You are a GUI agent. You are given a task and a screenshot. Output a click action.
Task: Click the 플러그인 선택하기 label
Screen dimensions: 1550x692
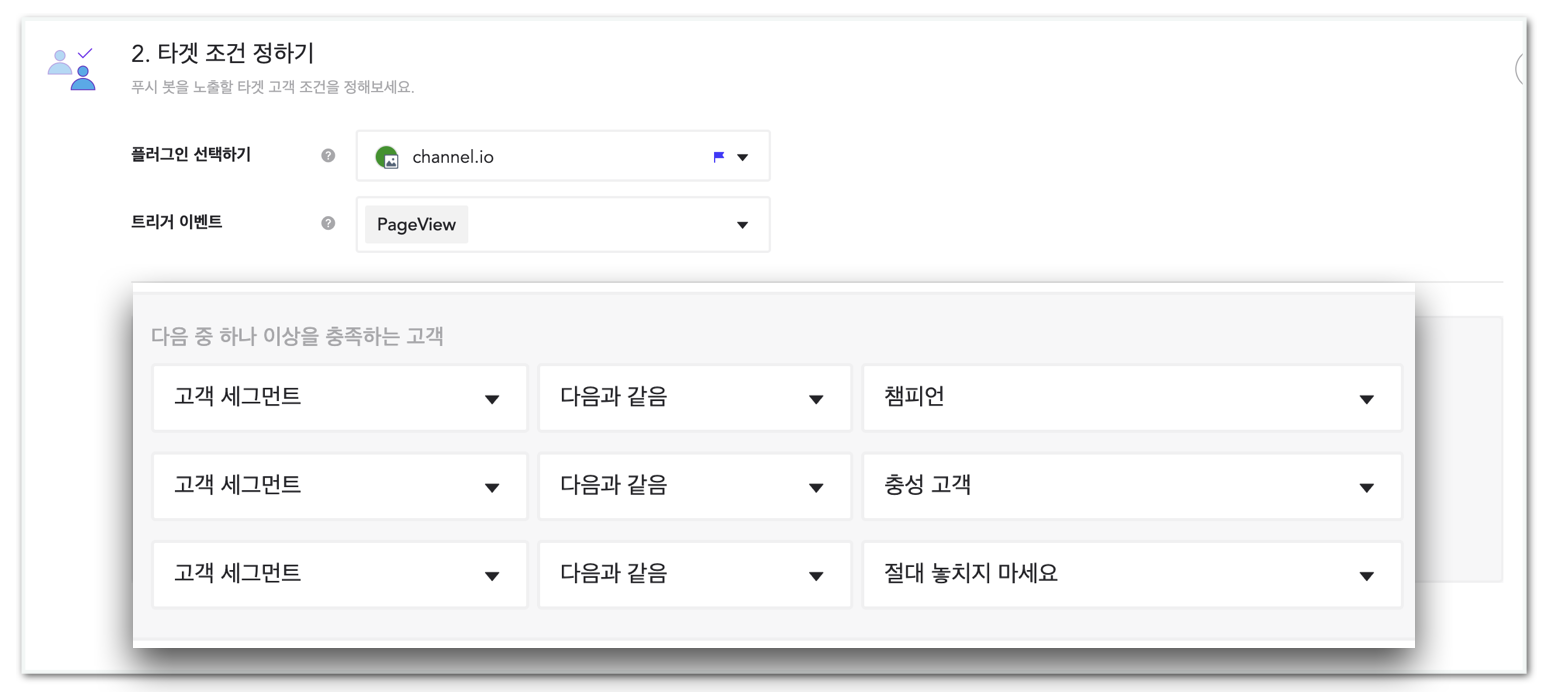pyautogui.click(x=190, y=155)
